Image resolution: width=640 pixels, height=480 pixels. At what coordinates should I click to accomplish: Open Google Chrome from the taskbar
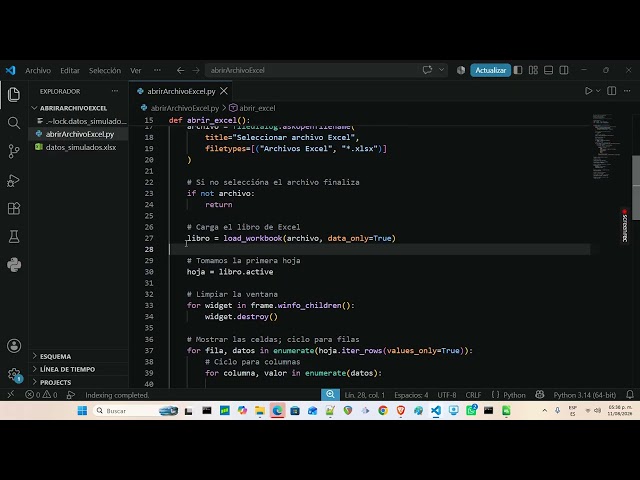[383, 411]
